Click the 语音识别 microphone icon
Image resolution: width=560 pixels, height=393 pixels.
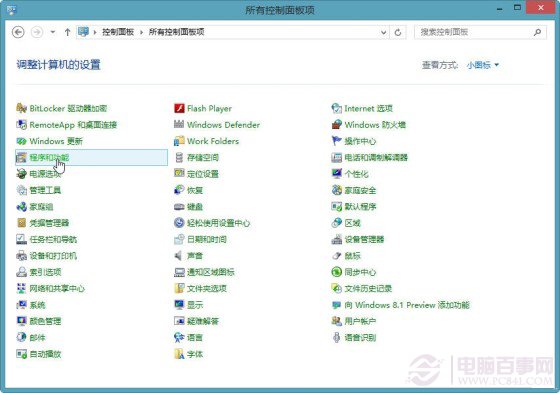point(337,337)
